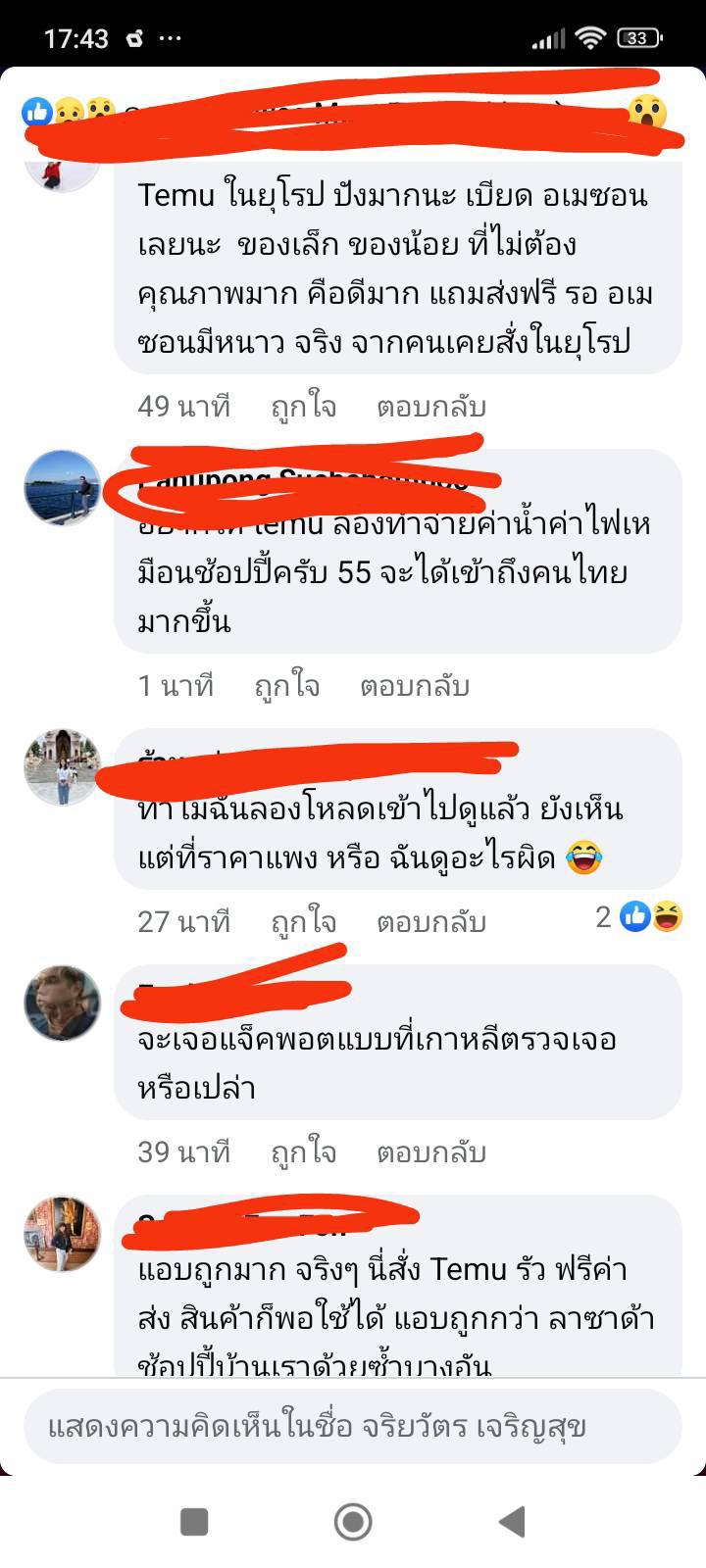Like the 49 นาที Temu Europe comment
The image size is (706, 1568).
pos(304,406)
